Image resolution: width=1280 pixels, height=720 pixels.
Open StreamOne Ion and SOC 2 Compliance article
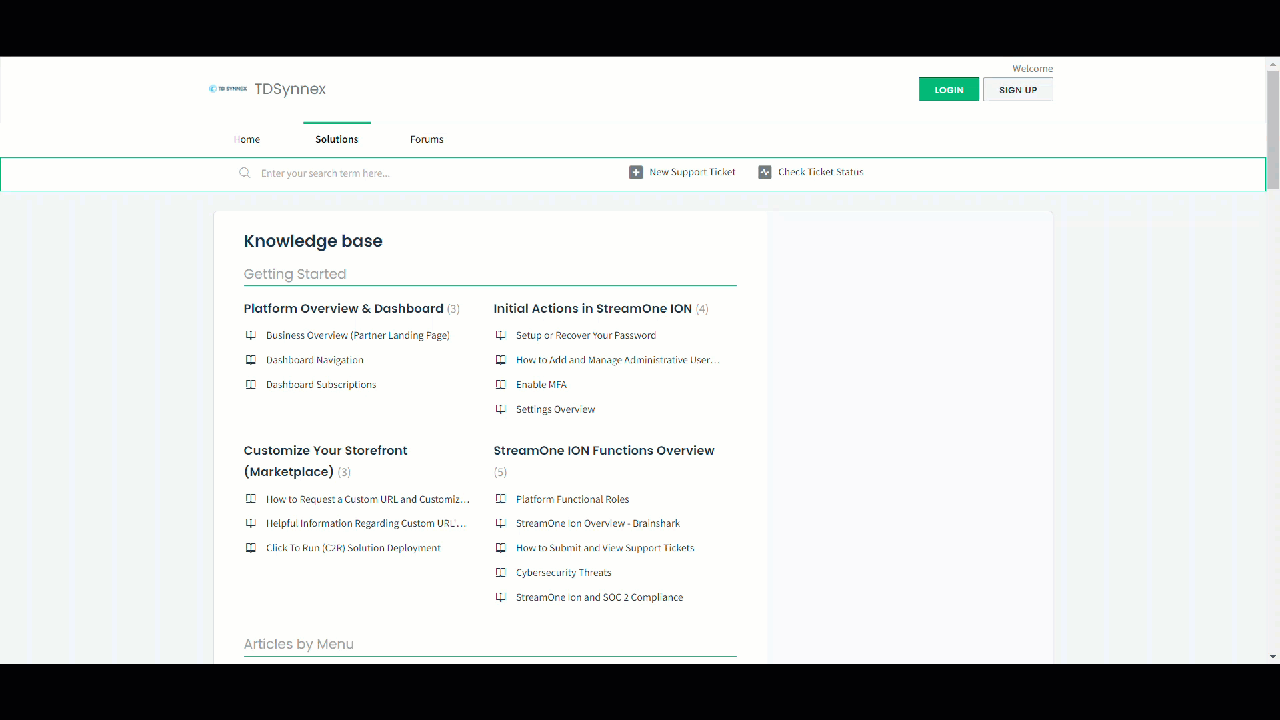coord(600,597)
